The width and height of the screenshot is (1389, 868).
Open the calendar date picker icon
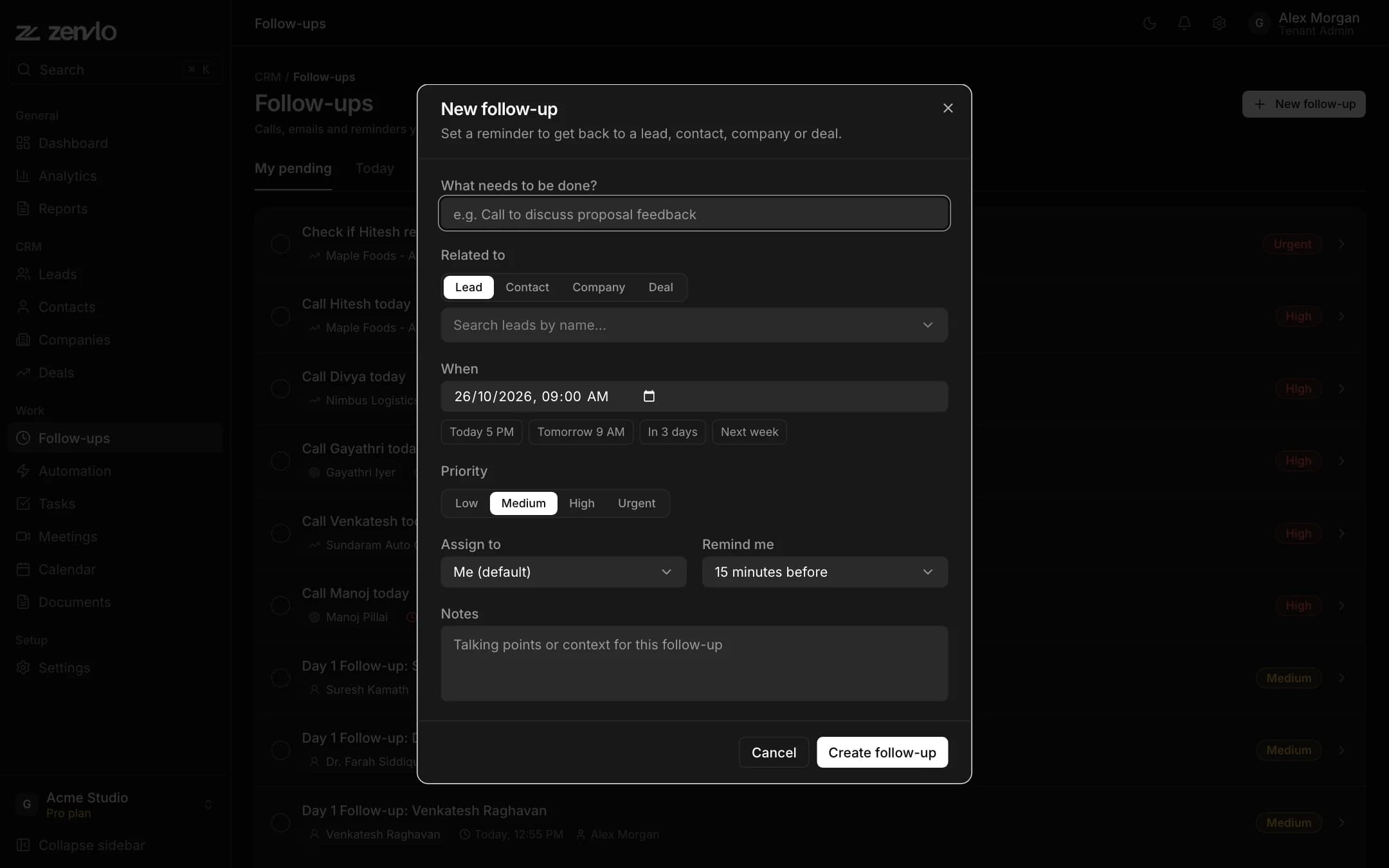(649, 396)
